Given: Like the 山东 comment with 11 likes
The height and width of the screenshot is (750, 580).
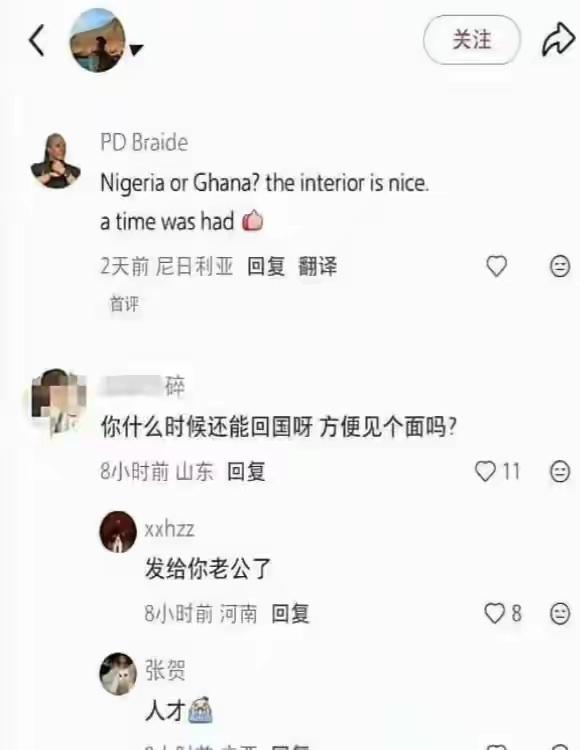Looking at the screenshot, I should tap(485, 471).
